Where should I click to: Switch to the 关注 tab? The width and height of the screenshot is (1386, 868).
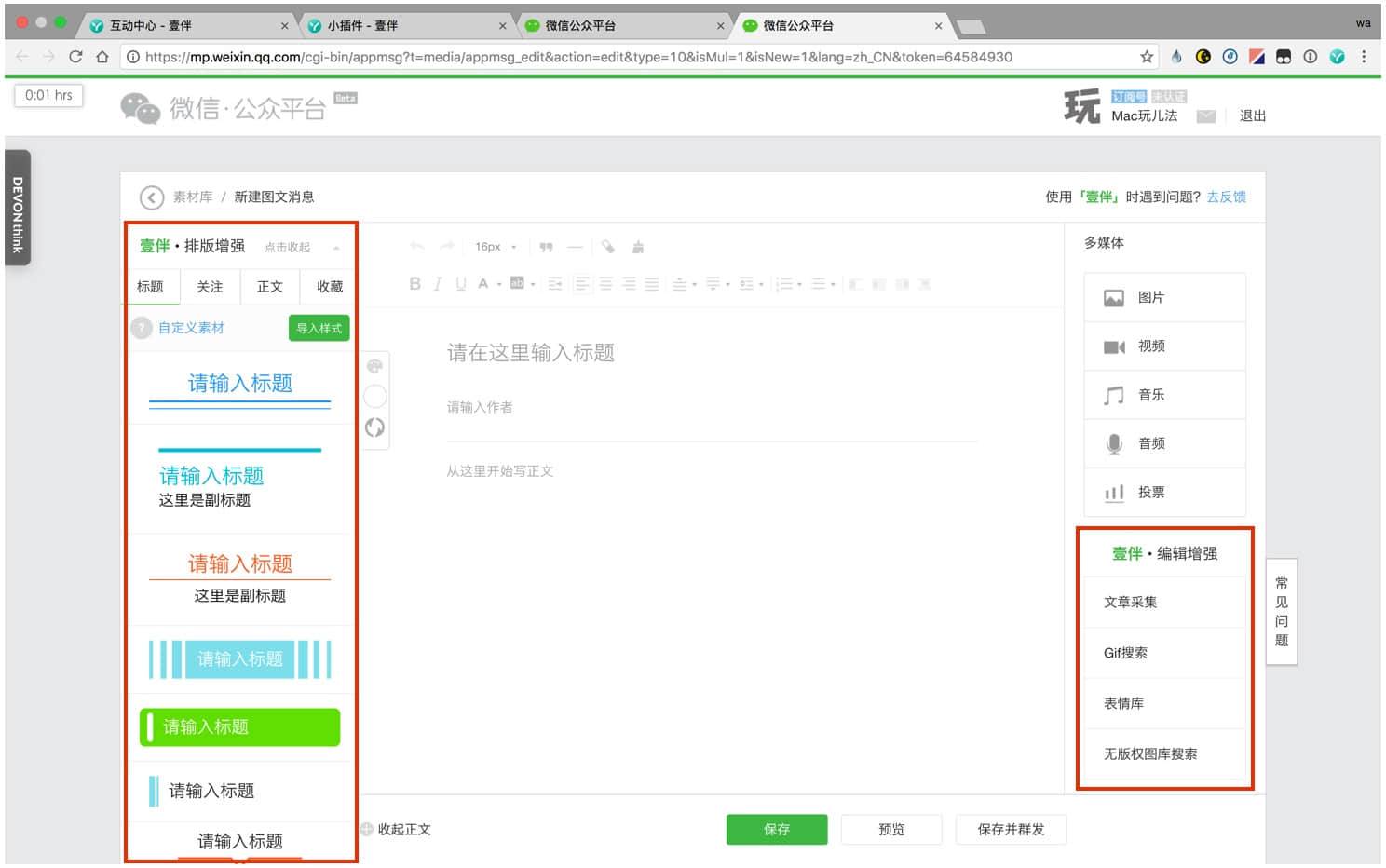210,287
